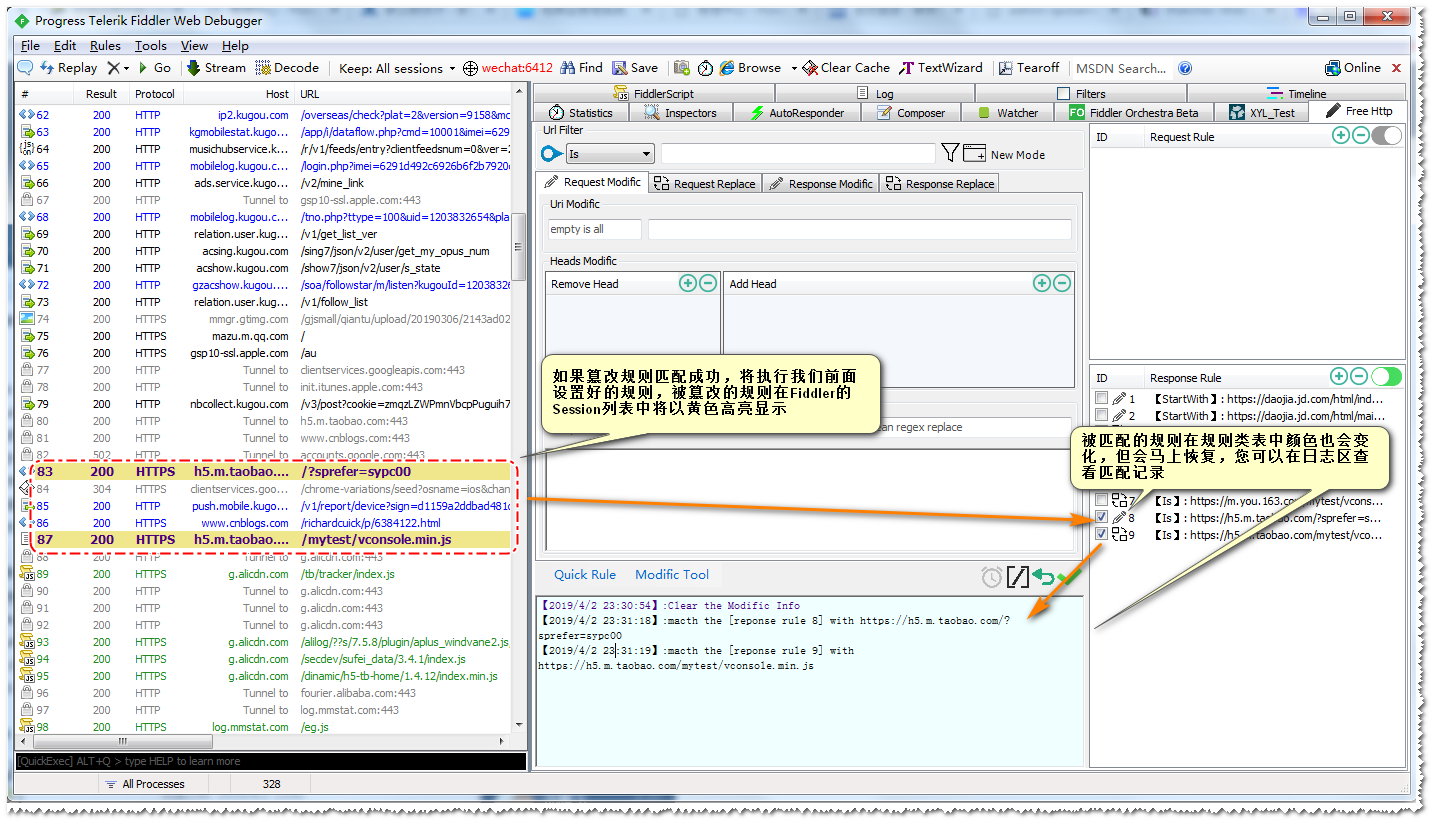The image size is (1437, 826).
Task: Switch to the XYL_Test tab
Action: pos(1262,112)
